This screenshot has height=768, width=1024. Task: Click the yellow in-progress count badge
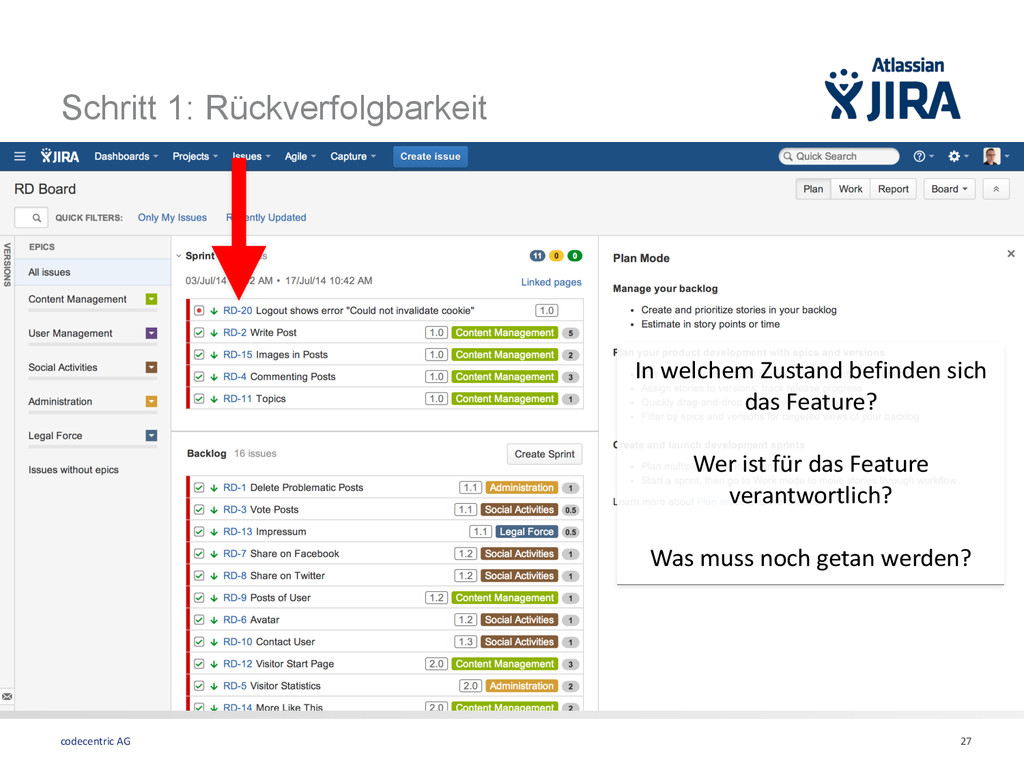tap(556, 256)
